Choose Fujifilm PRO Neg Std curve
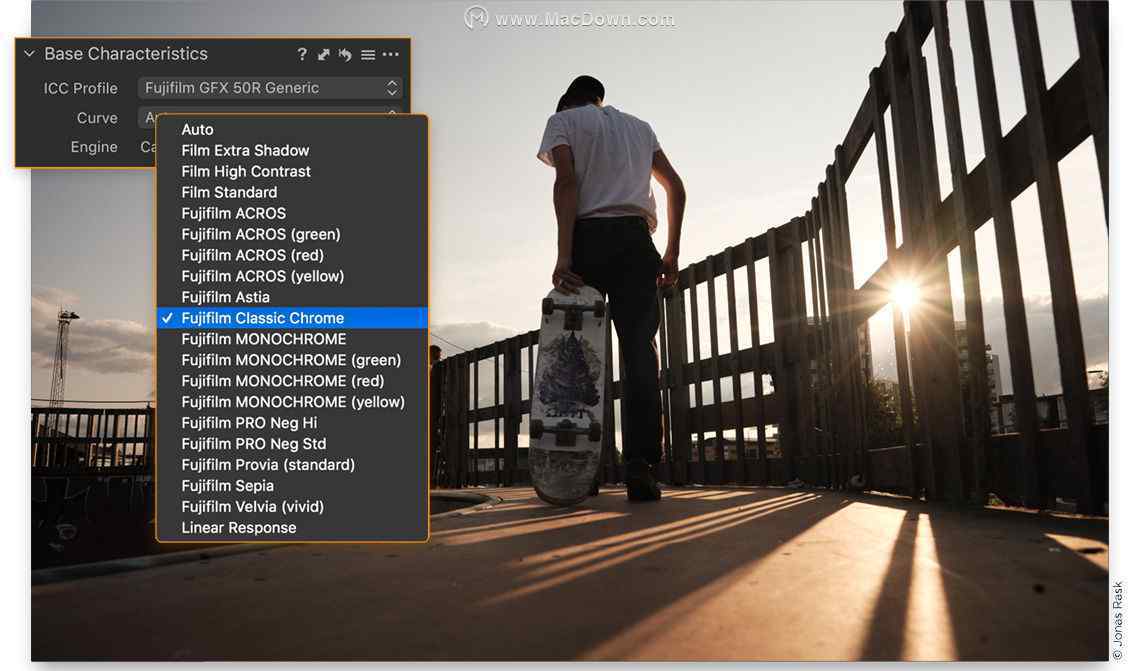This screenshot has width=1140, height=671. (x=292, y=444)
